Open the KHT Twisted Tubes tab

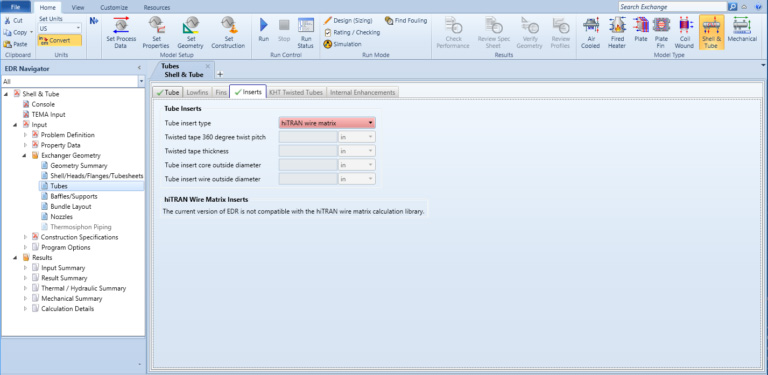point(296,92)
